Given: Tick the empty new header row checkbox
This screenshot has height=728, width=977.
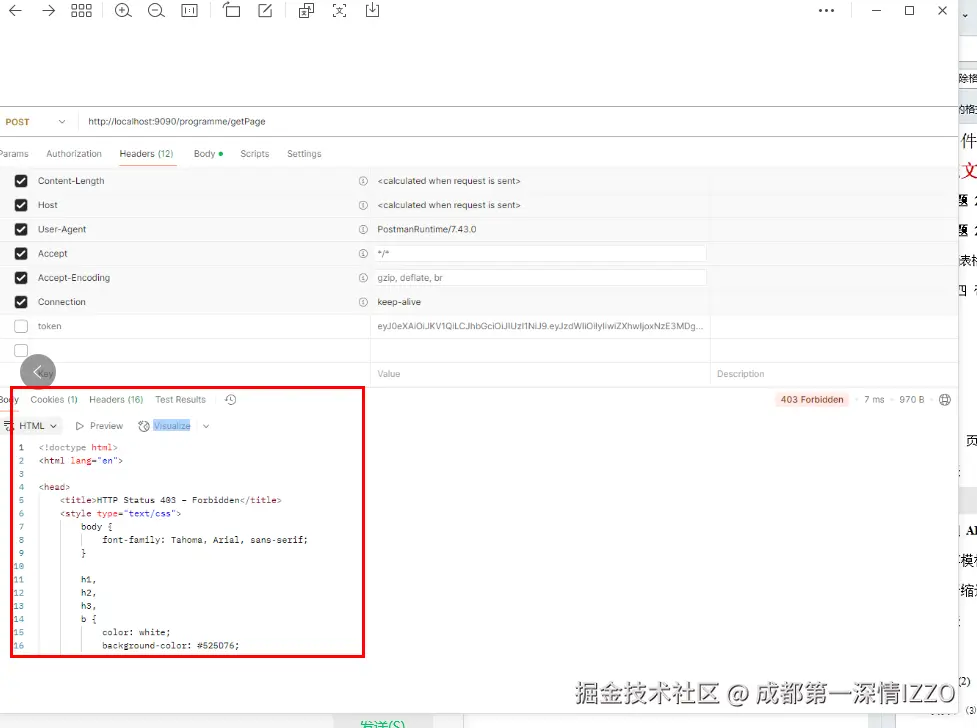Looking at the screenshot, I should pyautogui.click(x=21, y=350).
